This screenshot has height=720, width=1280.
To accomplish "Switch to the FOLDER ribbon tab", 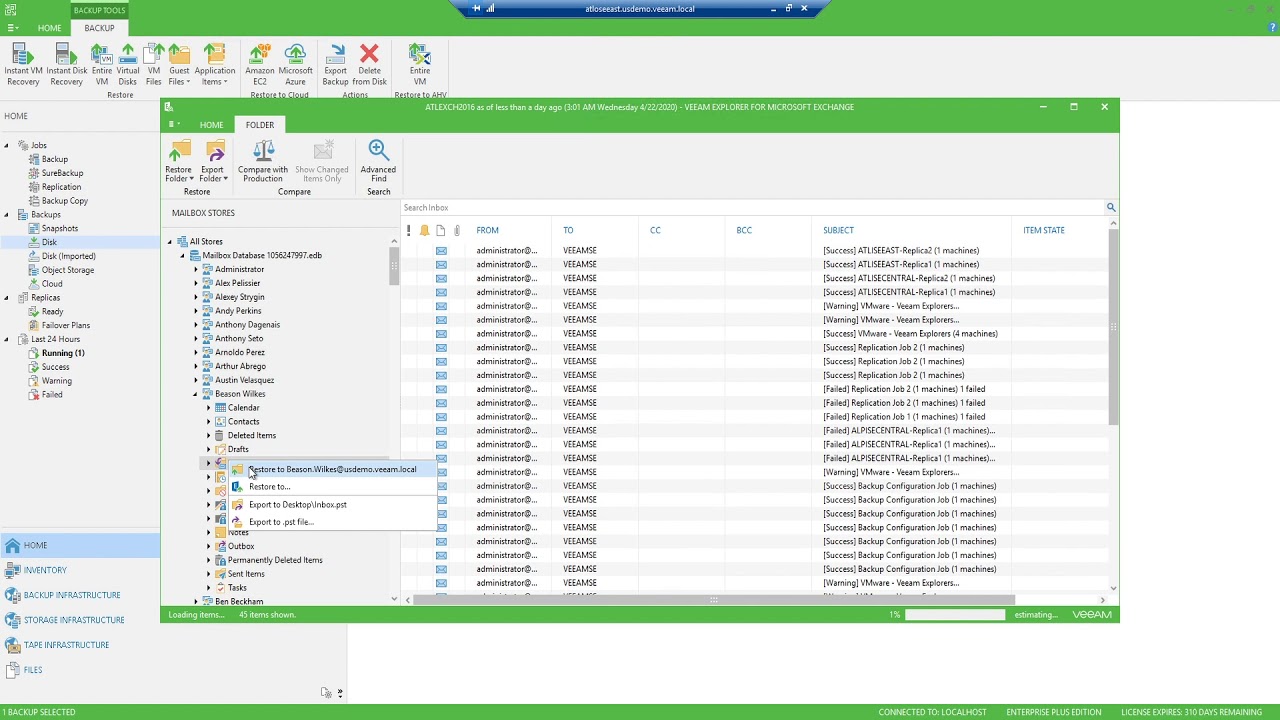I will (x=260, y=125).
